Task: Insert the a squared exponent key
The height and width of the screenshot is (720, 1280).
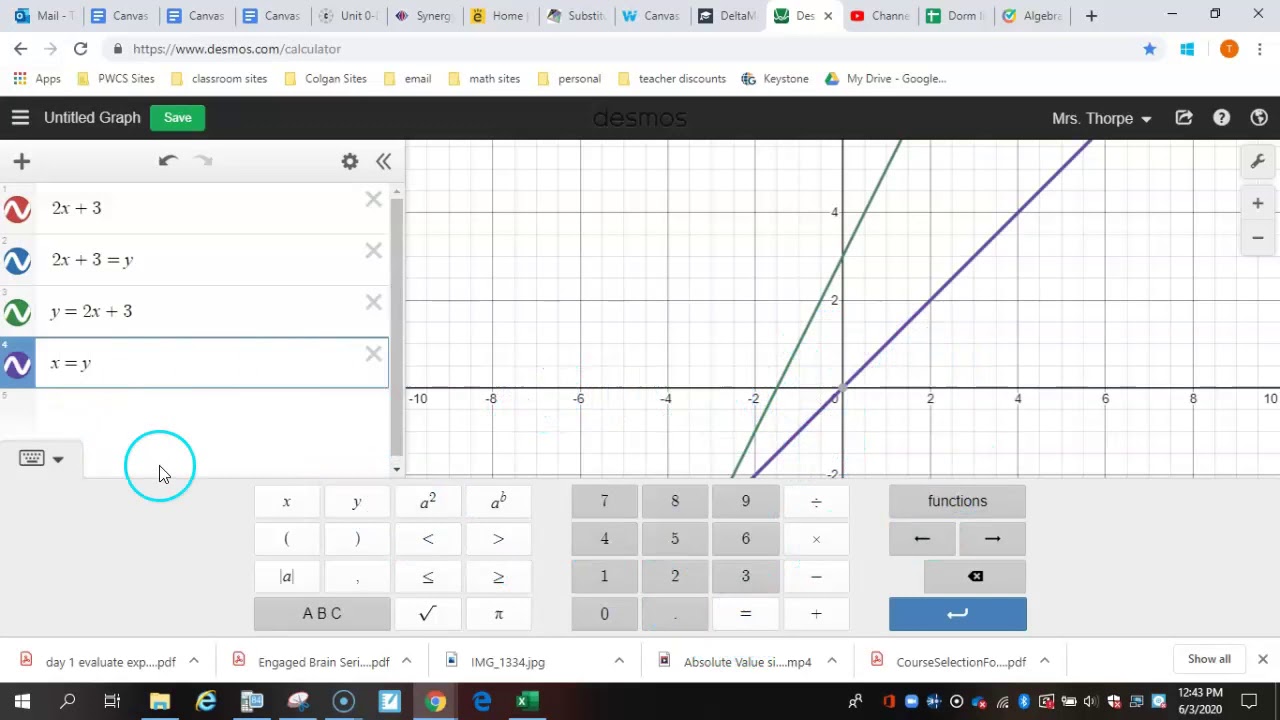Action: click(x=428, y=501)
